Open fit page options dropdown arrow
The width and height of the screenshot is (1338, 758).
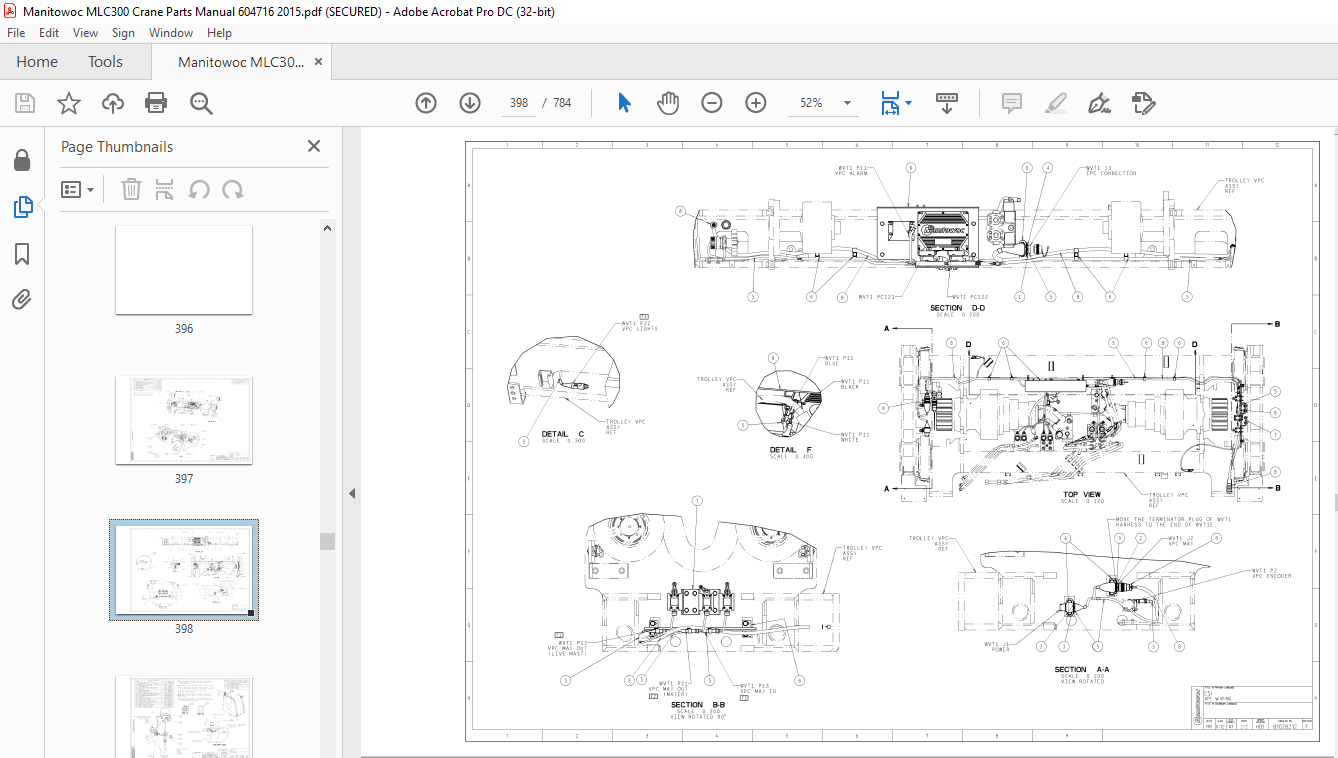point(908,103)
